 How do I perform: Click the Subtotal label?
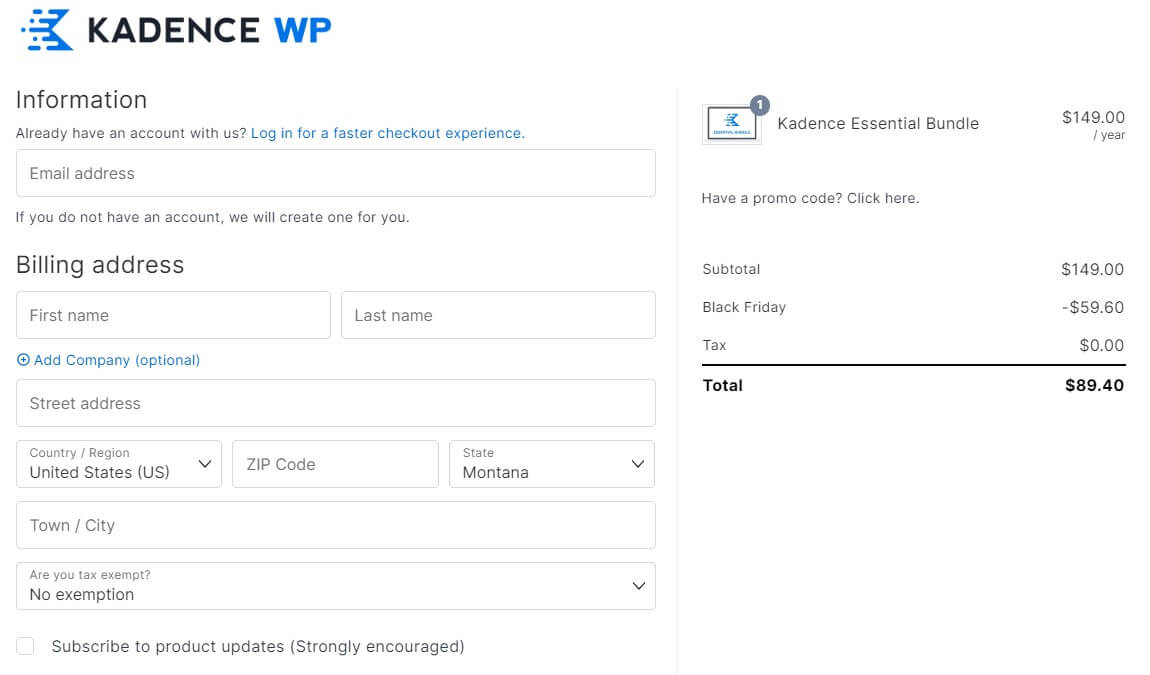pos(731,269)
